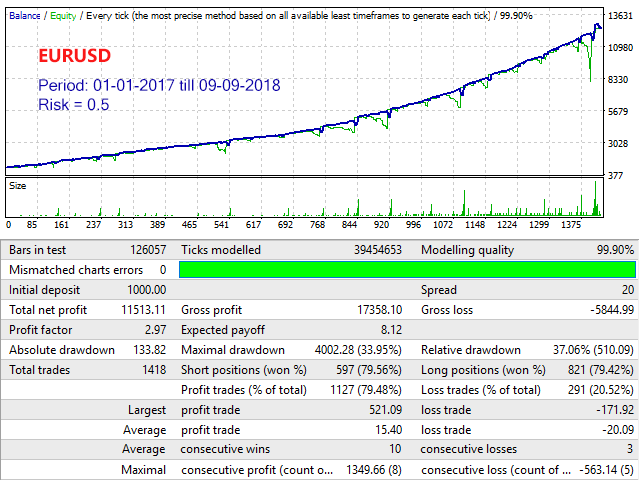Viewport: 640px width, 480px height.
Task: Click Average profit trade value 15.40
Action: tap(389, 430)
